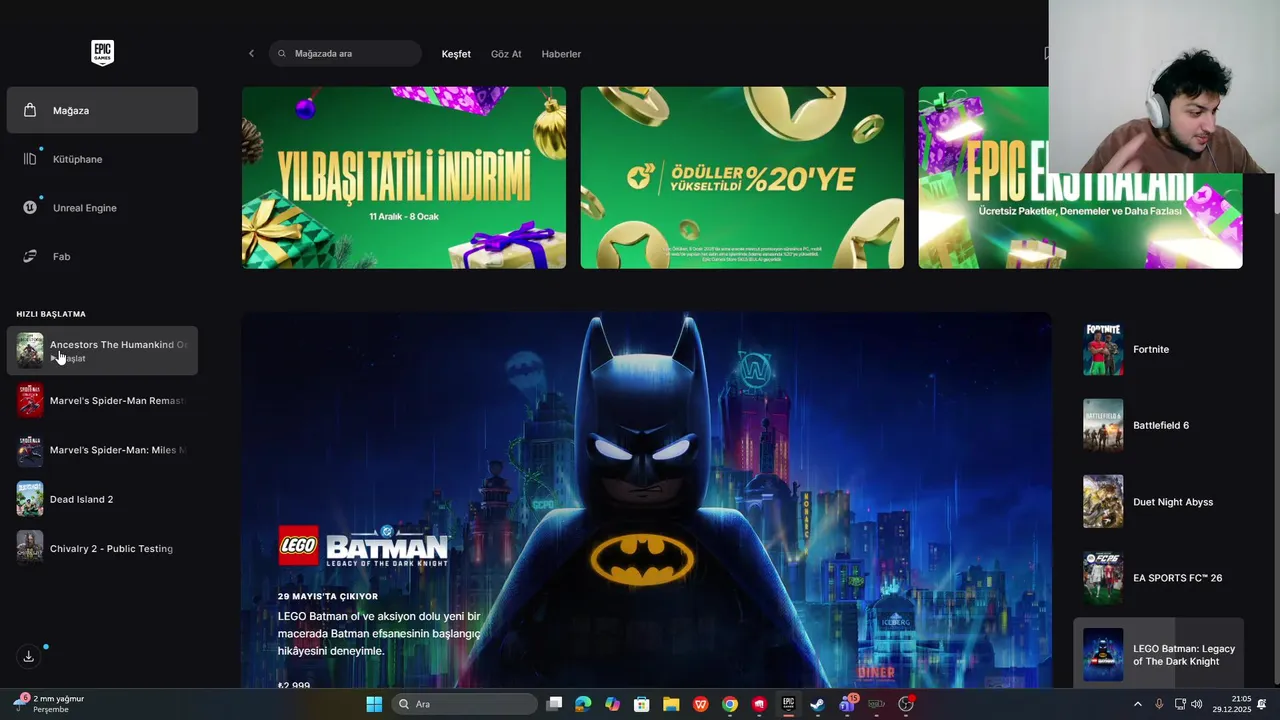Switch to the Göz At tab
This screenshot has height=720, width=1280.
point(506,54)
